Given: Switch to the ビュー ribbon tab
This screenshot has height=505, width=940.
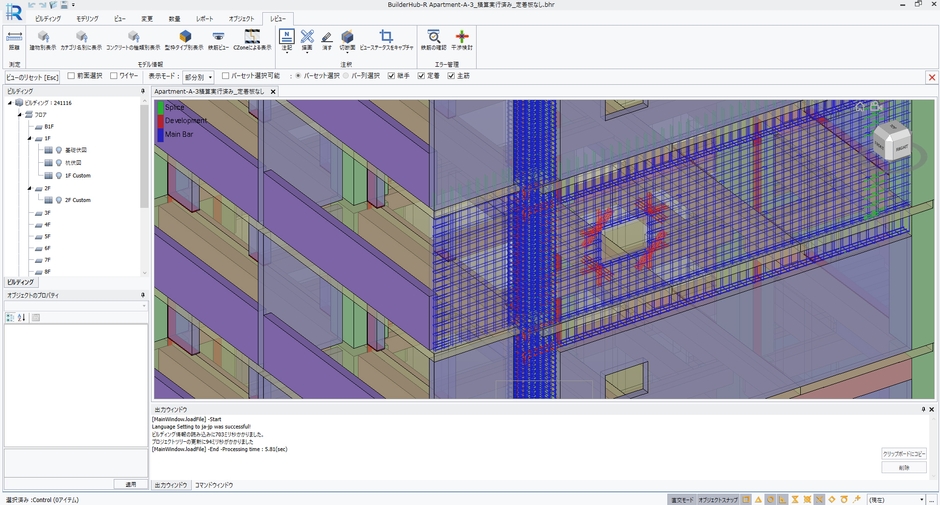Looking at the screenshot, I should coord(120,19).
